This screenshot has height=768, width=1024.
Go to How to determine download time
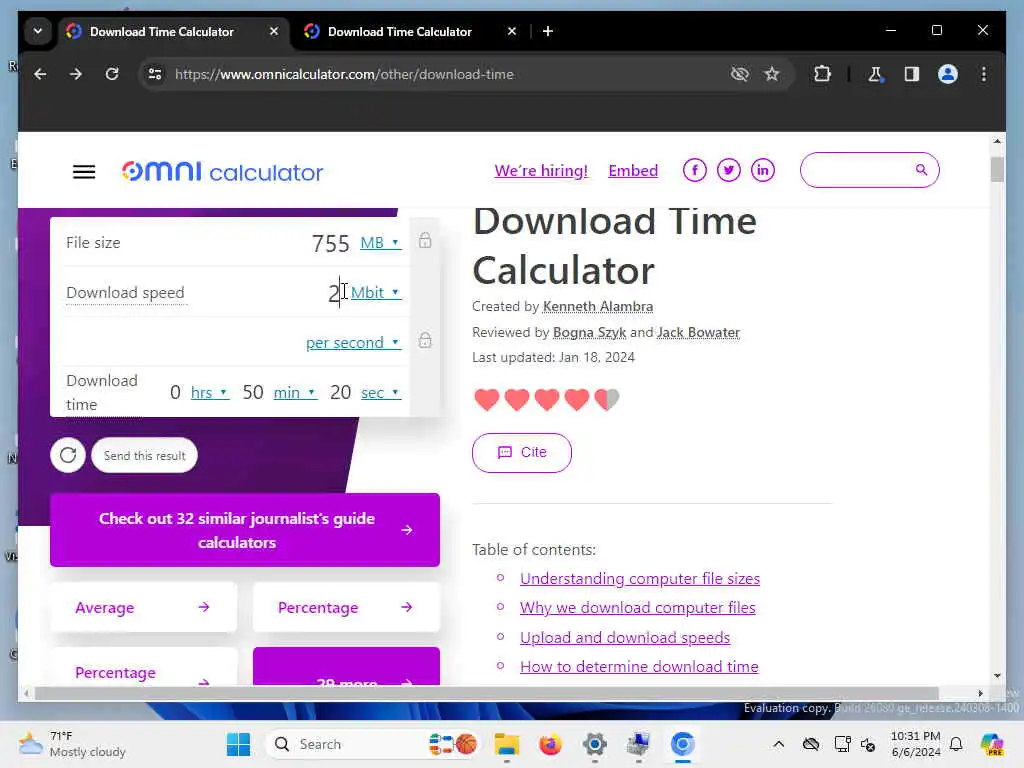[x=639, y=666]
